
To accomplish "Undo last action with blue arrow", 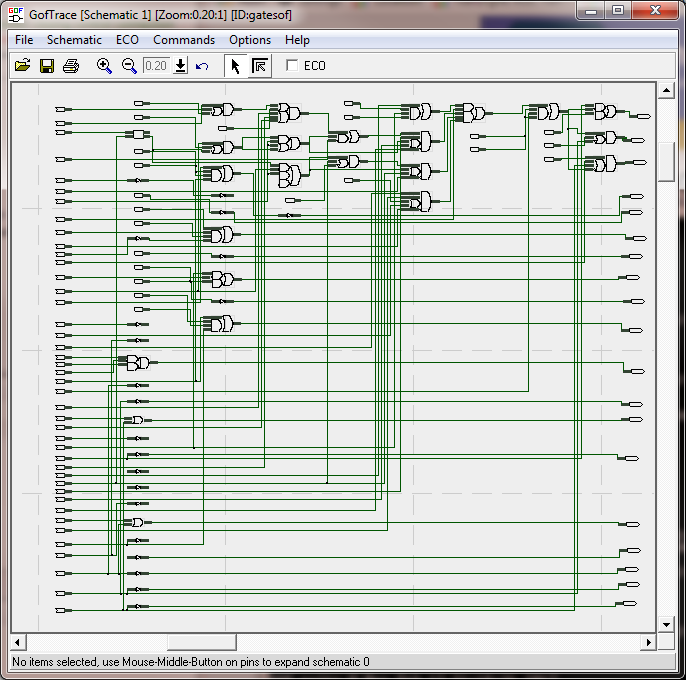I will 202,66.
